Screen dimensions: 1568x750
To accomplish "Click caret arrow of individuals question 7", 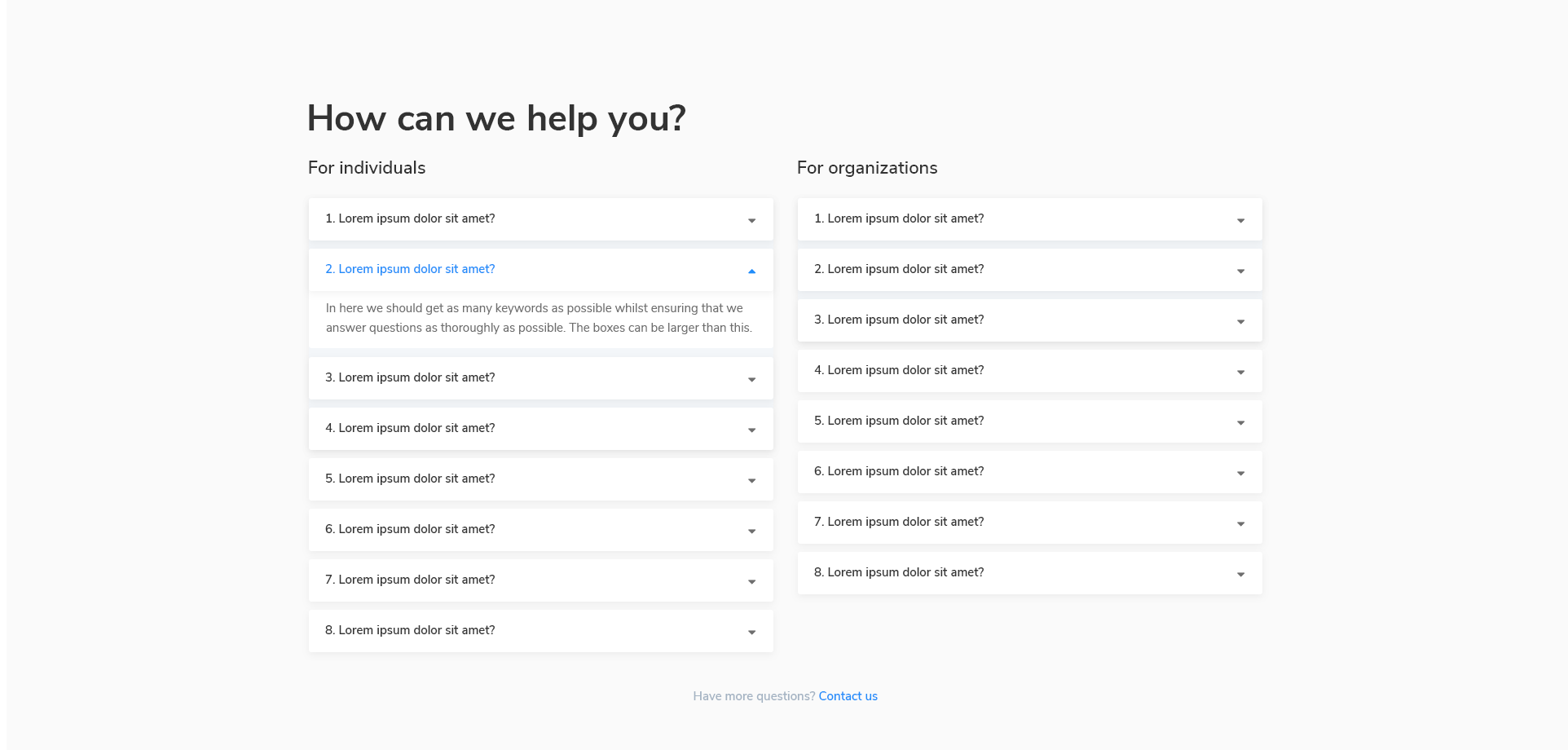I will [751, 582].
